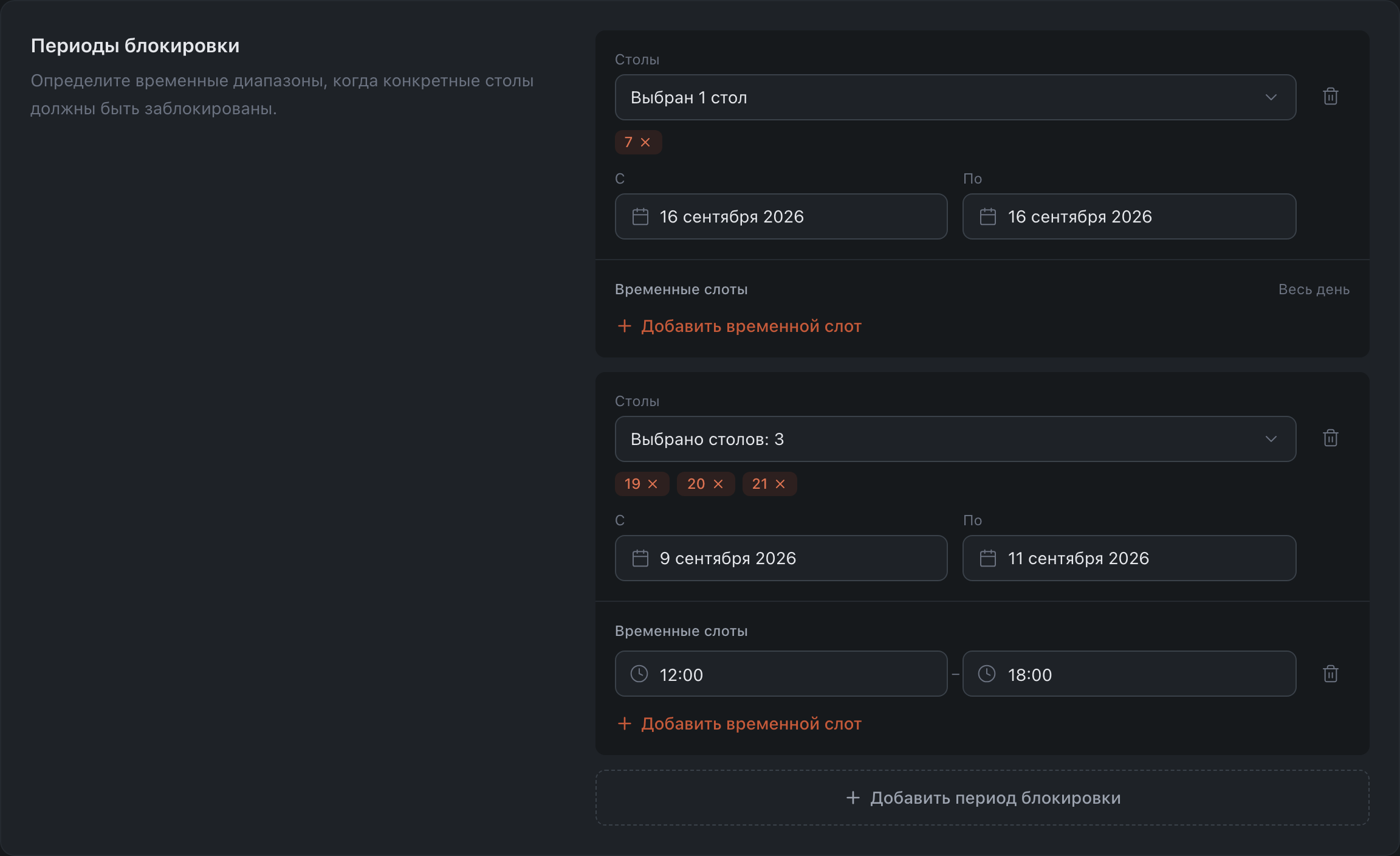Open end date field in the table 7 period
Screen dimensions: 1400x856
tap(1129, 216)
